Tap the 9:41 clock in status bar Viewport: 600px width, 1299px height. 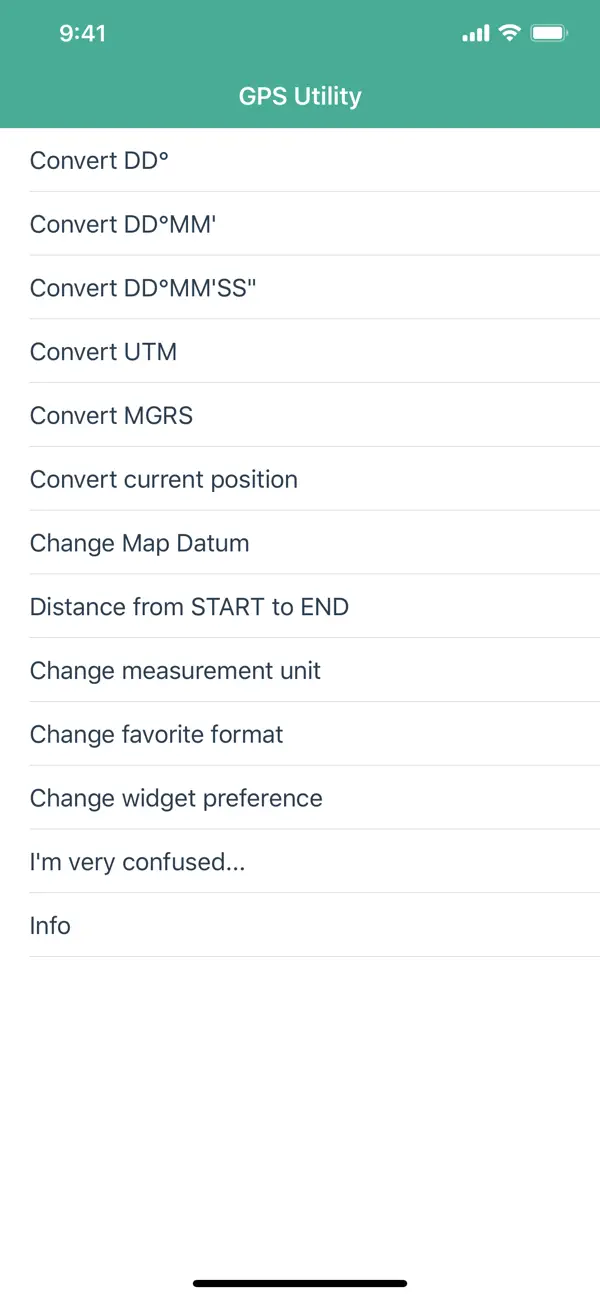[83, 34]
